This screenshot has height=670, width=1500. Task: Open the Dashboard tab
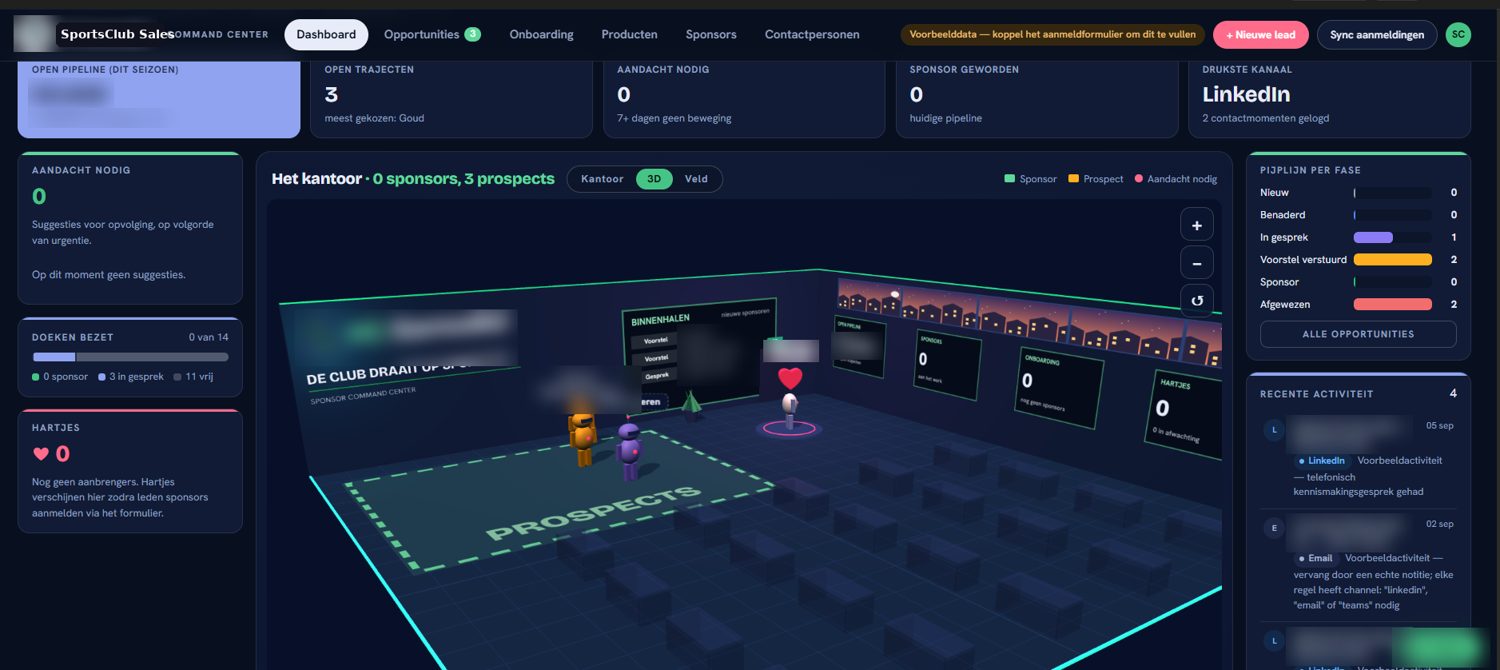click(x=326, y=34)
